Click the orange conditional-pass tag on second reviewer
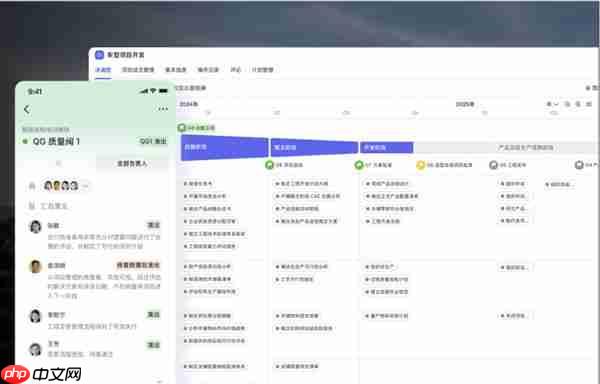Viewport: 600px width, 384px height. 138,265
